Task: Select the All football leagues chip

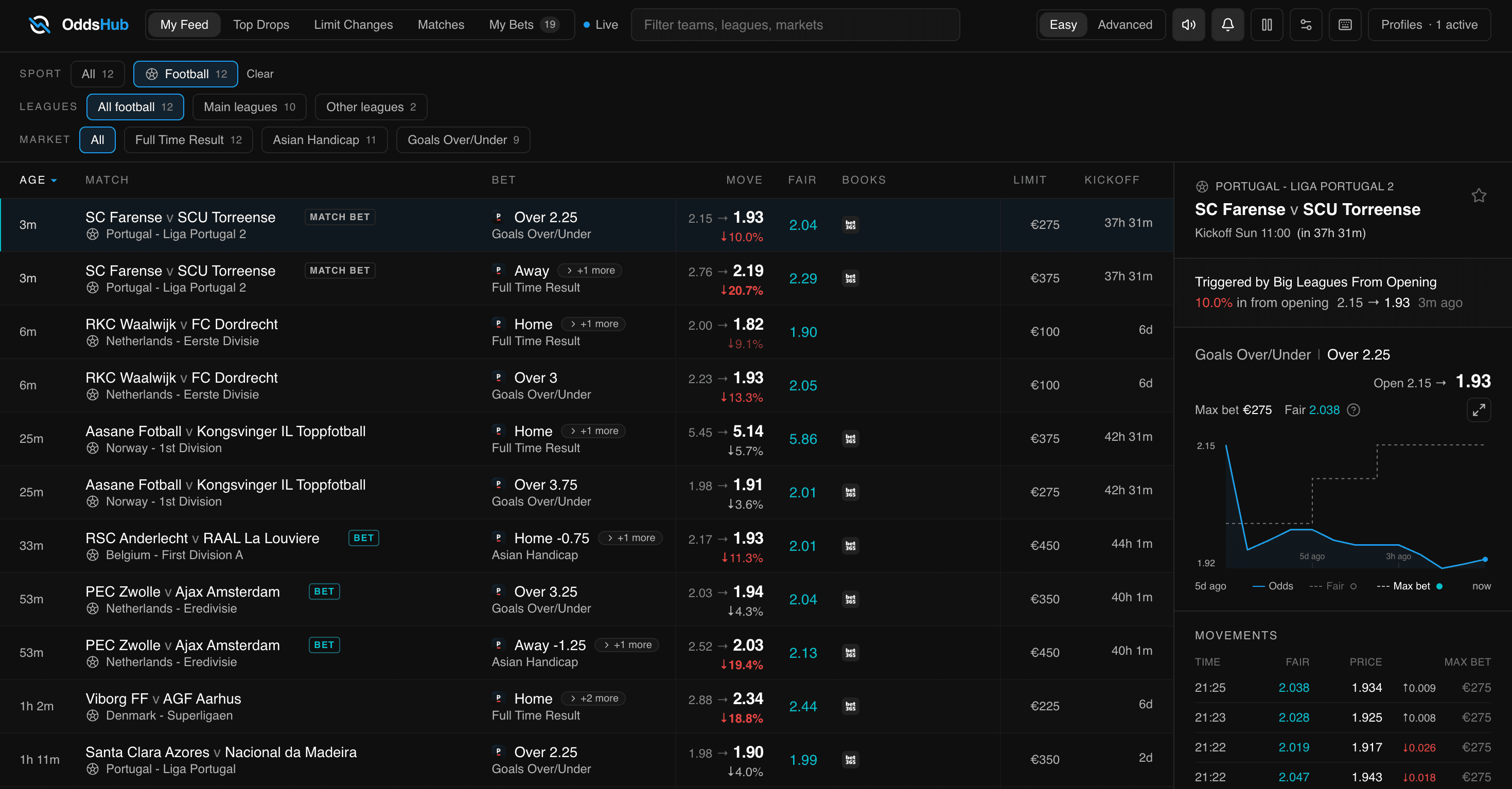Action: (x=135, y=107)
